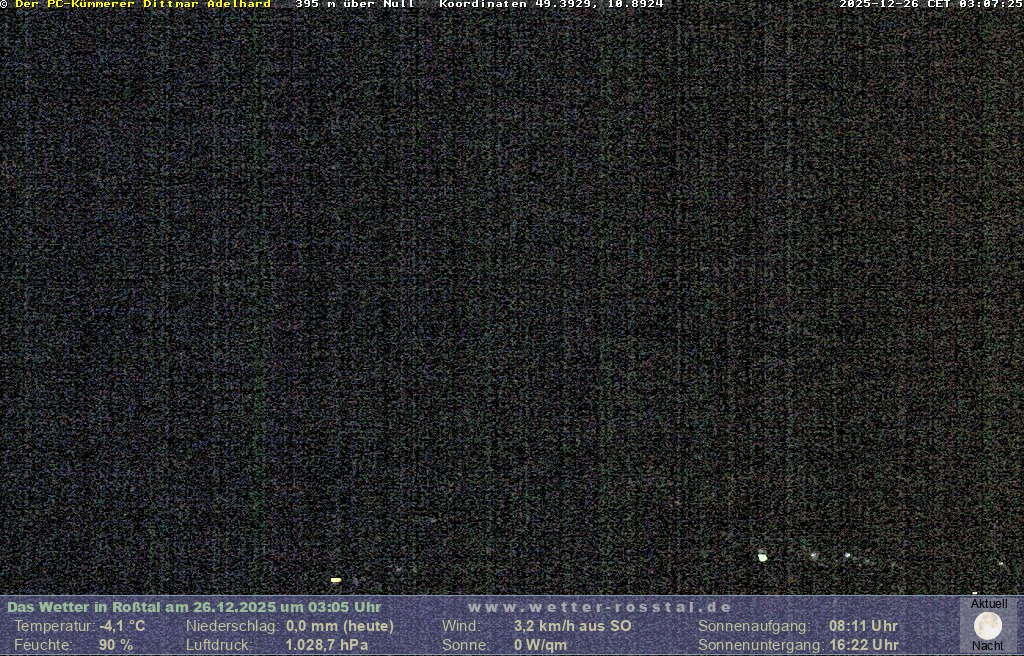
Task: Click the Luftdruck reading 1.028,7 hPa
Action: click(327, 645)
